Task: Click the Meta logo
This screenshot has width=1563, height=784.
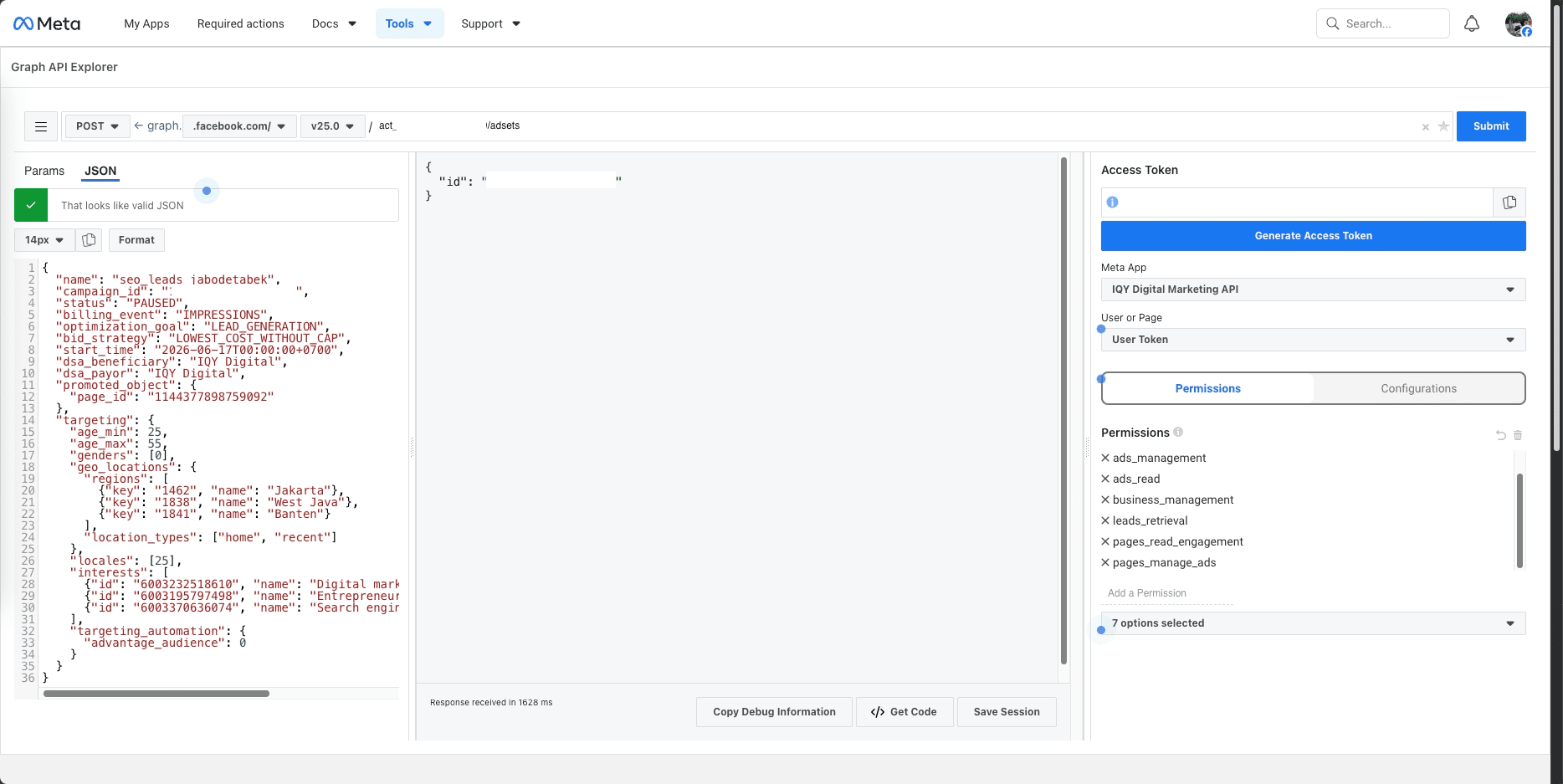Action: 47,23
